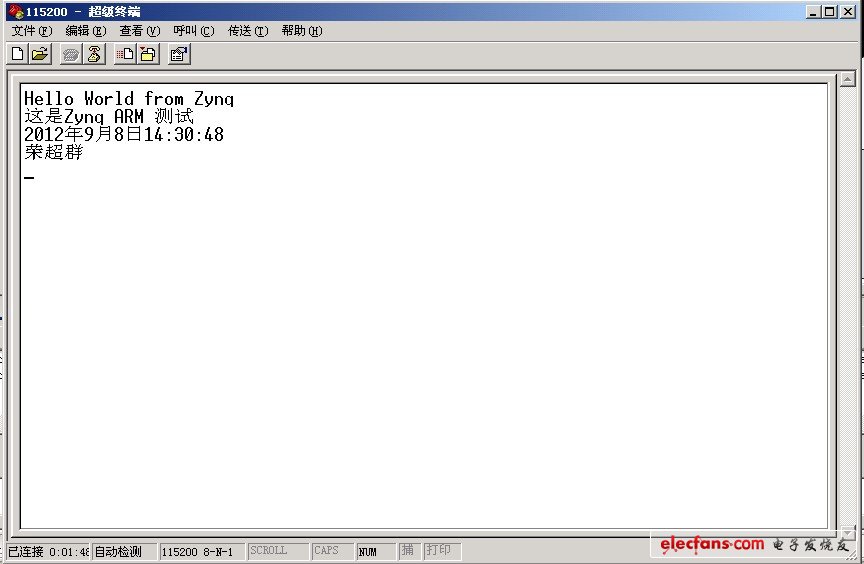This screenshot has height=564, width=864.
Task: Click the Call (phone) toolbar icon
Action: (70, 54)
